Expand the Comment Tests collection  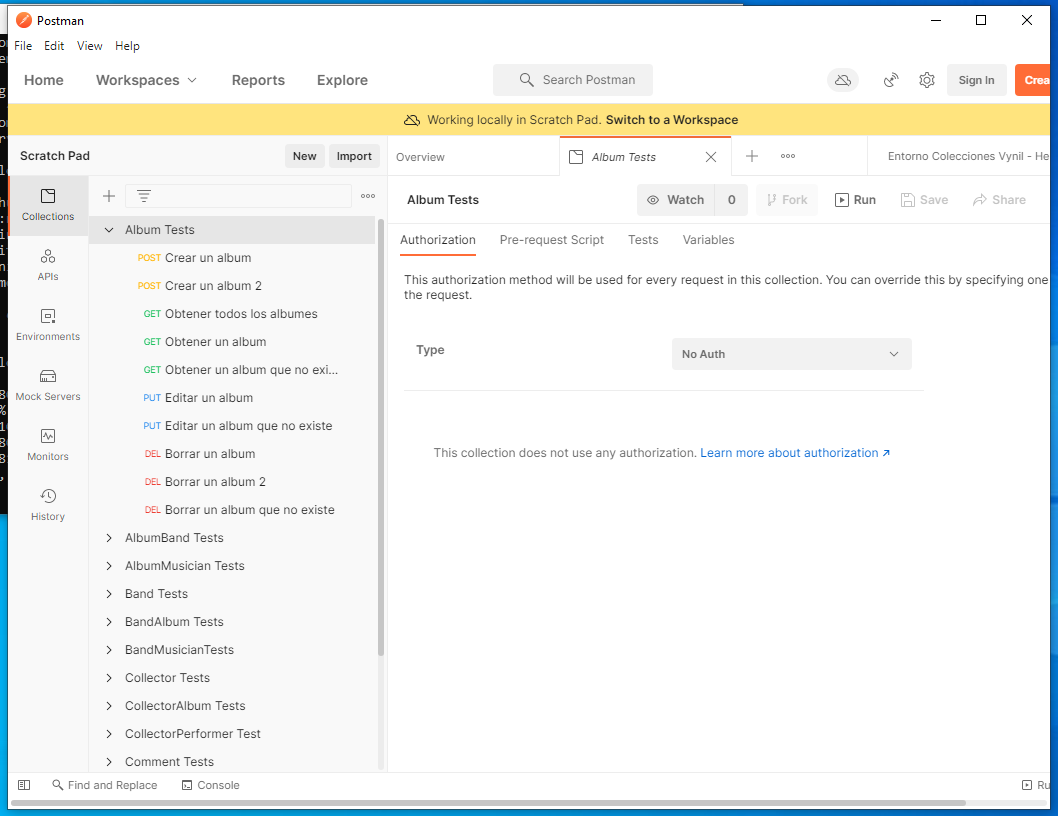click(x=109, y=762)
